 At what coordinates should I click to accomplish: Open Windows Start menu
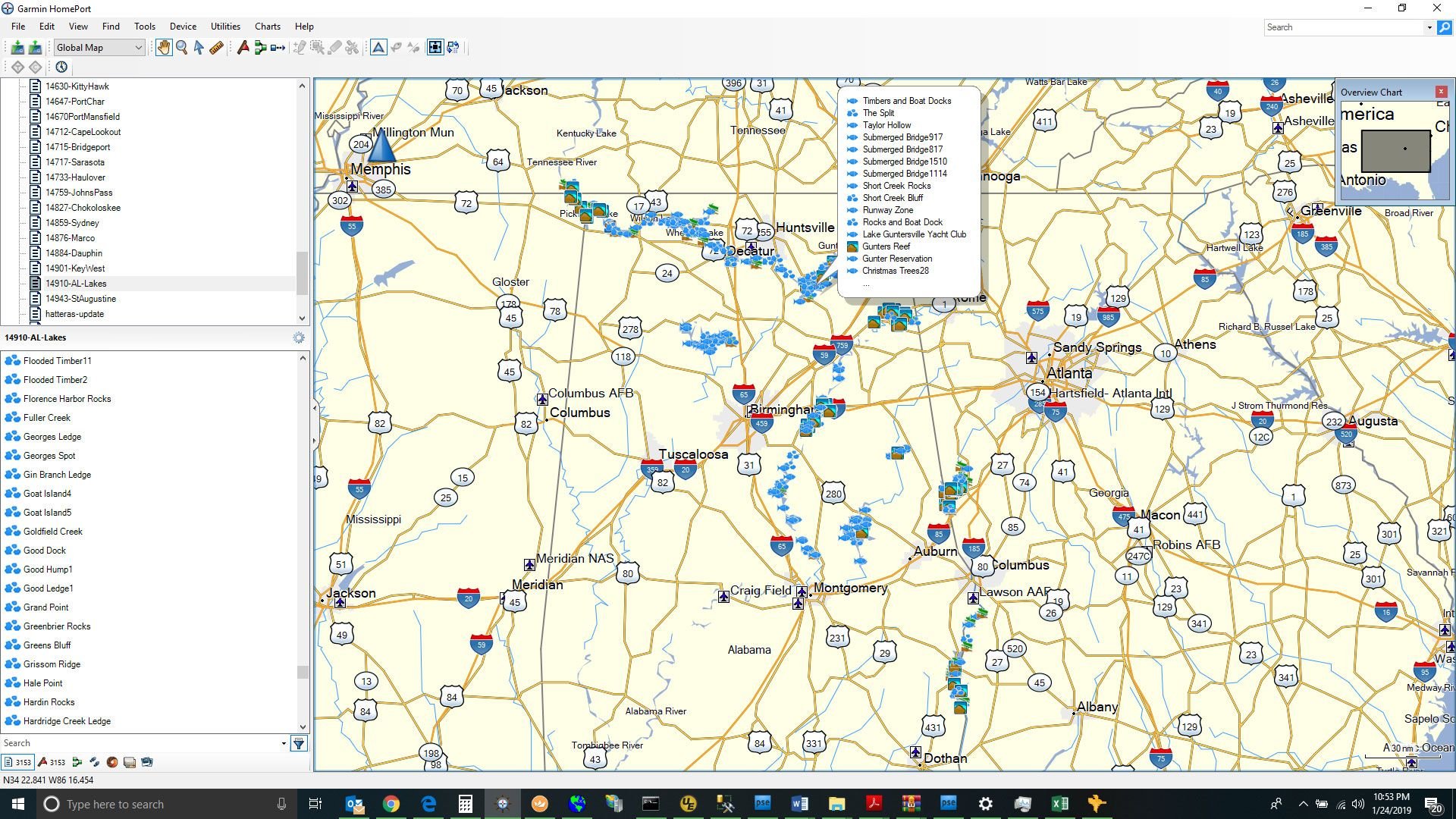click(18, 804)
